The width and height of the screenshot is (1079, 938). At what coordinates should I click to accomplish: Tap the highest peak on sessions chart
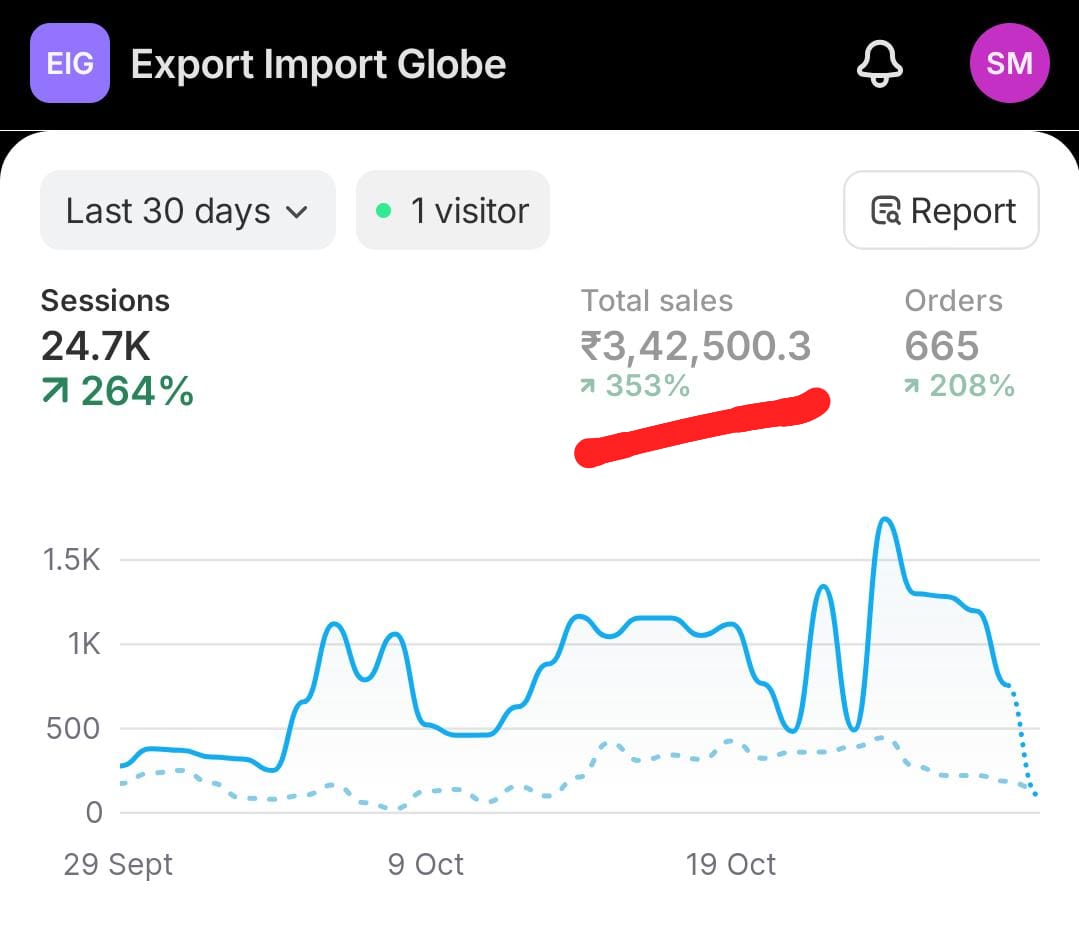(x=885, y=520)
